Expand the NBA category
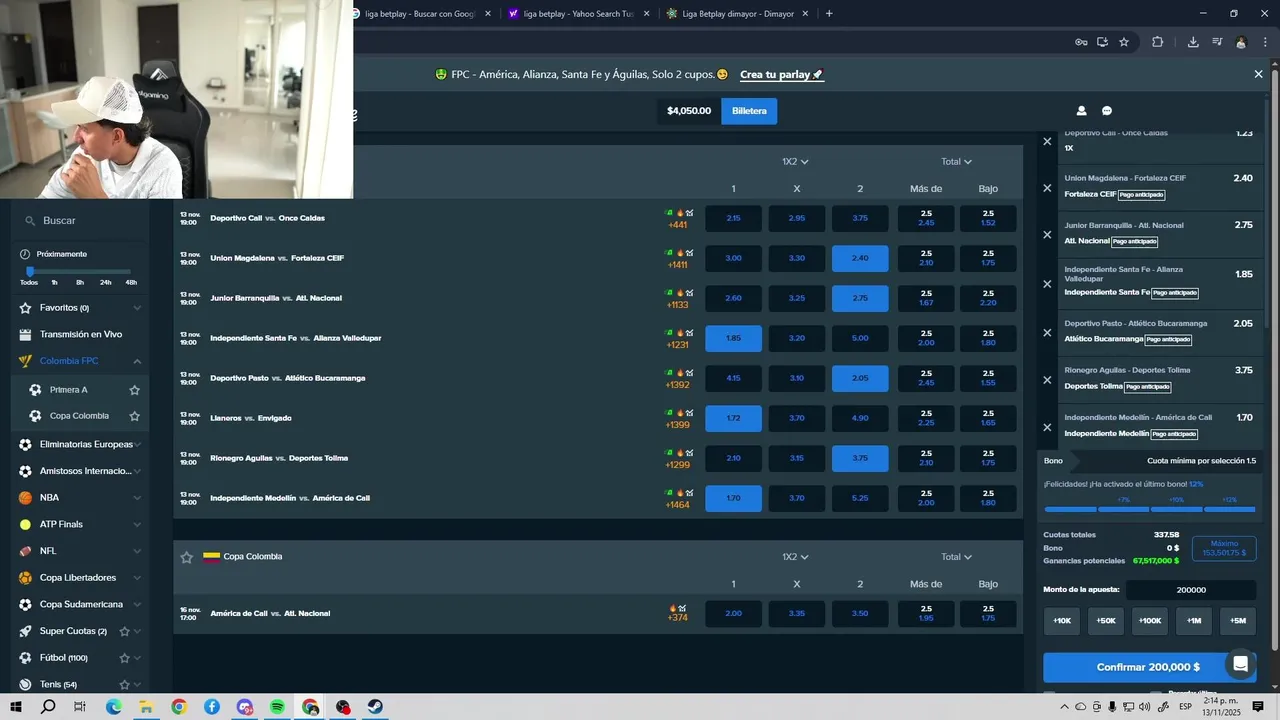 (x=137, y=497)
